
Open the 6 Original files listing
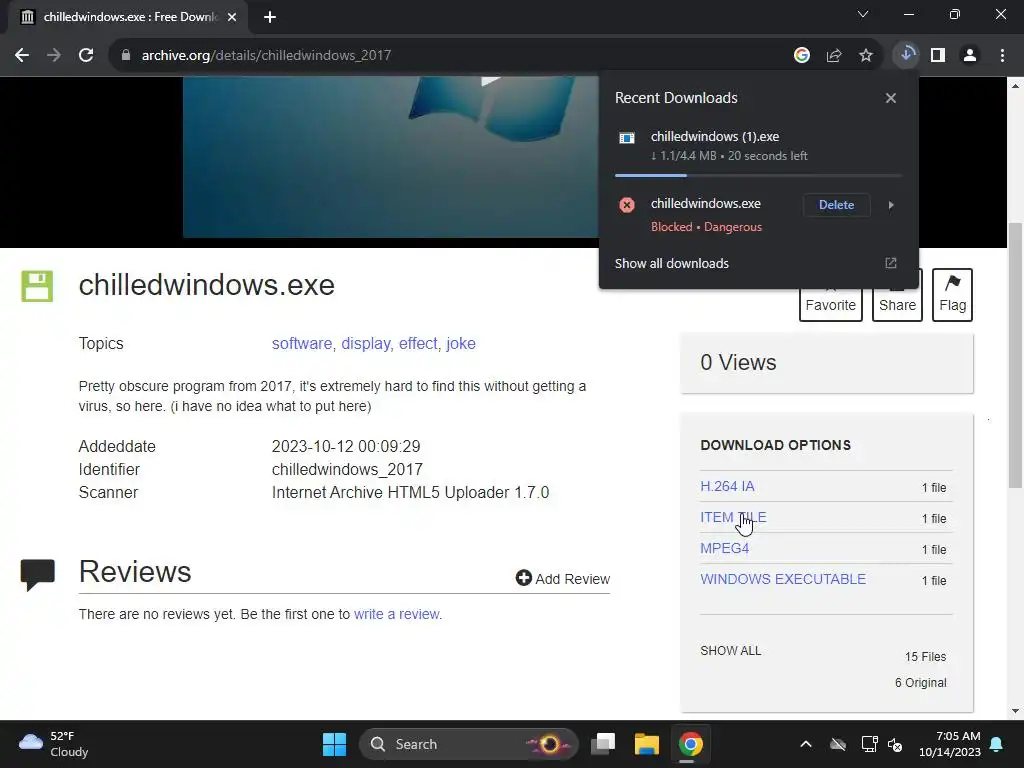click(x=920, y=683)
